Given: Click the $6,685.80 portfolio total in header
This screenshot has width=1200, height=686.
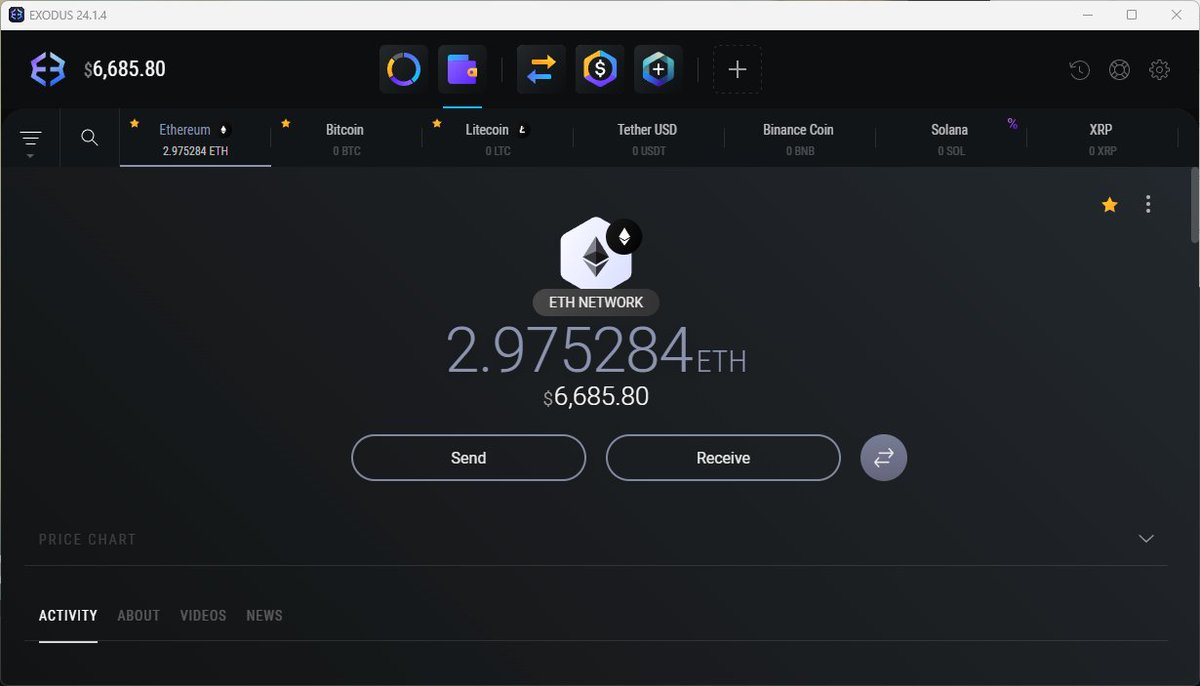Looking at the screenshot, I should (x=125, y=69).
